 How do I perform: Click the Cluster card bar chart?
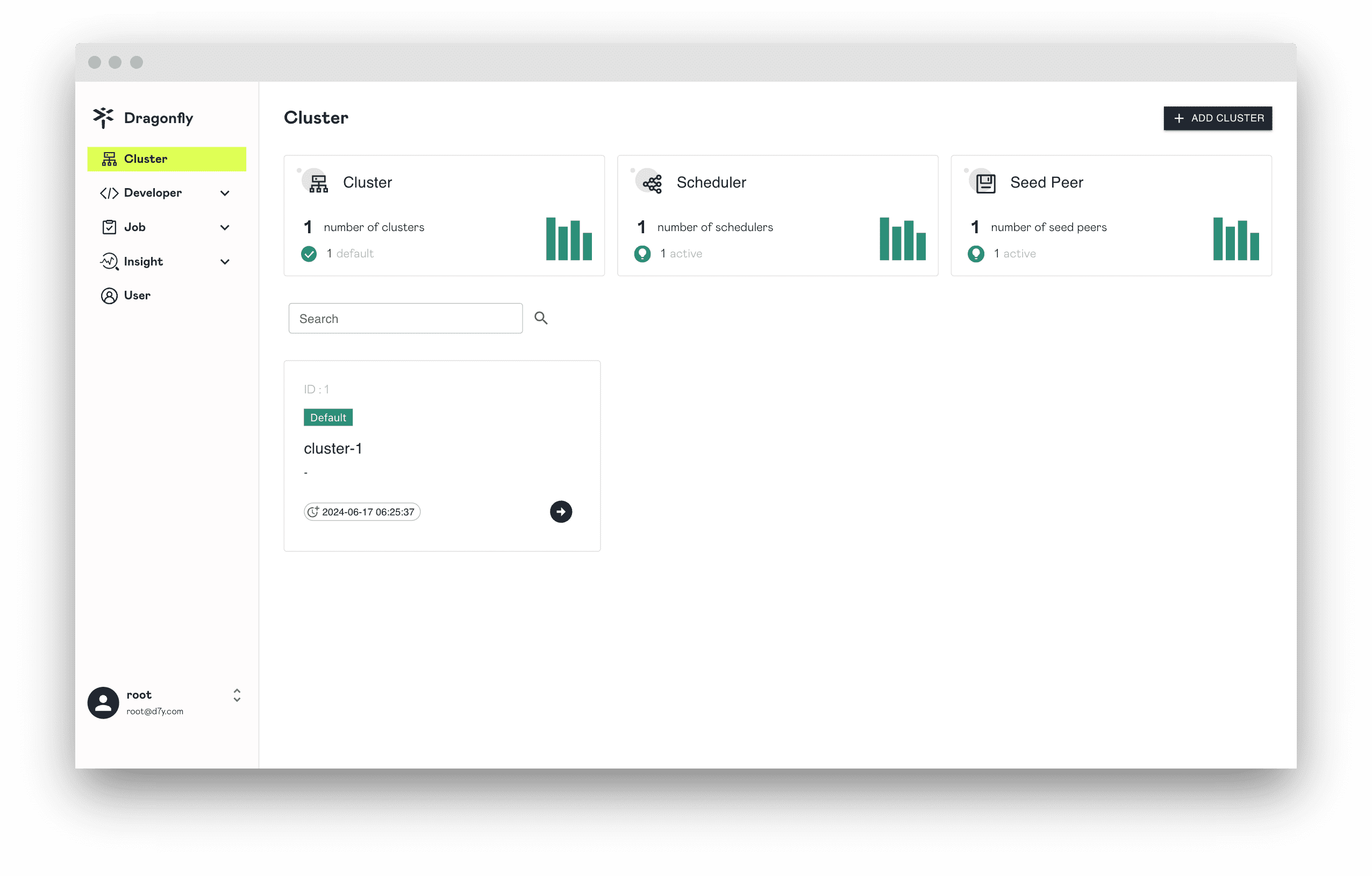(569, 239)
